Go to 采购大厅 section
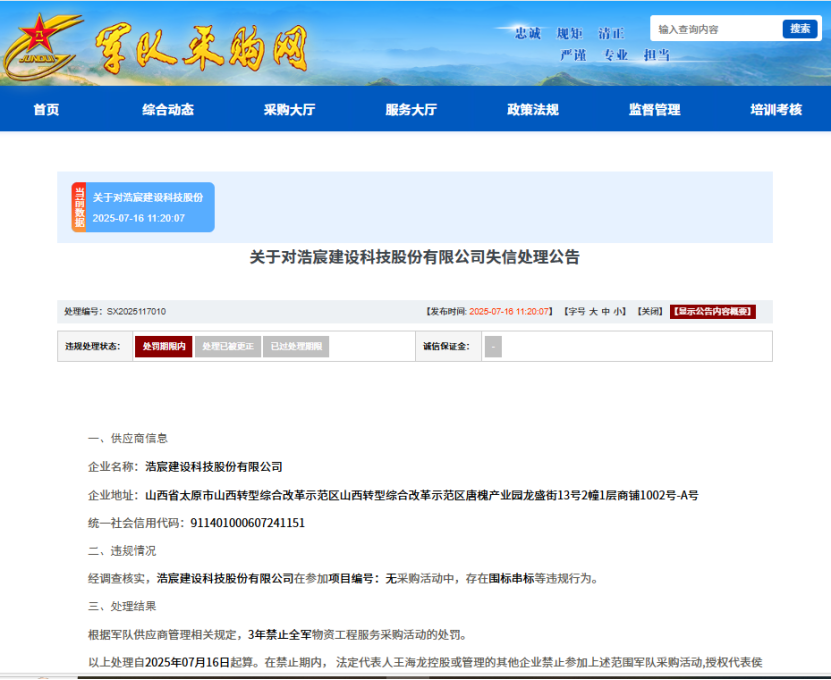 click(289, 110)
